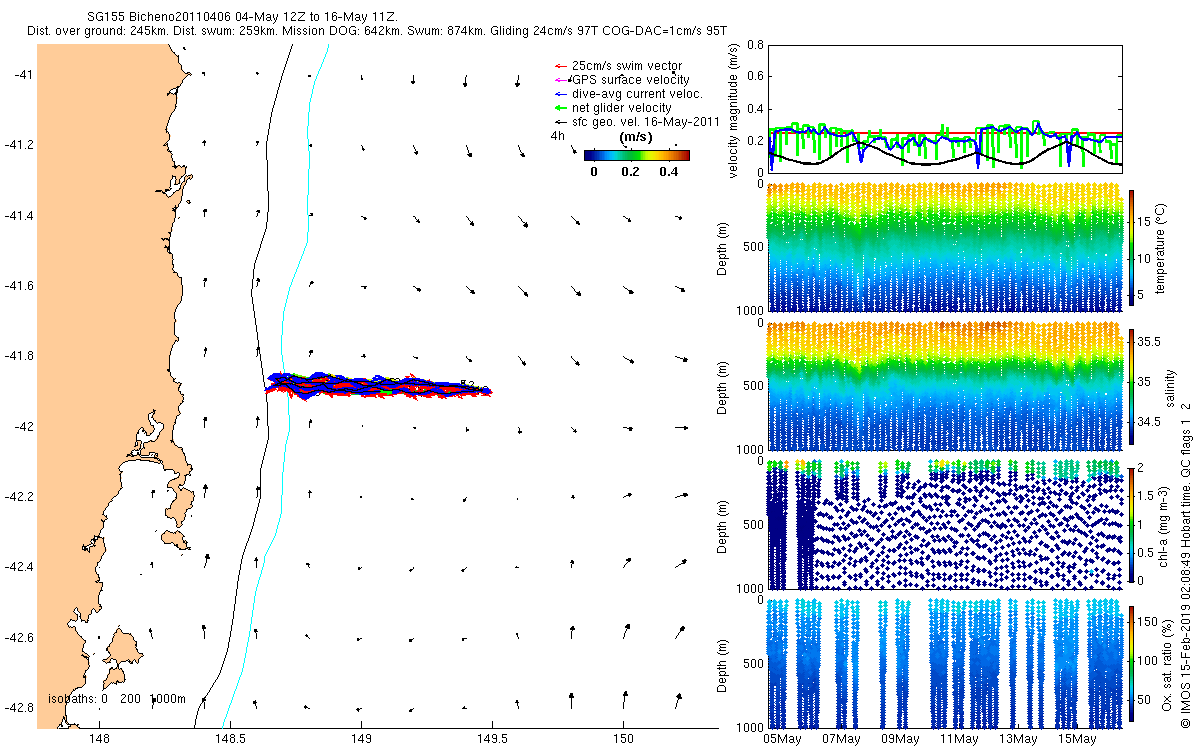Click latitude tick '-42.4' on map axis

click(x=18, y=567)
